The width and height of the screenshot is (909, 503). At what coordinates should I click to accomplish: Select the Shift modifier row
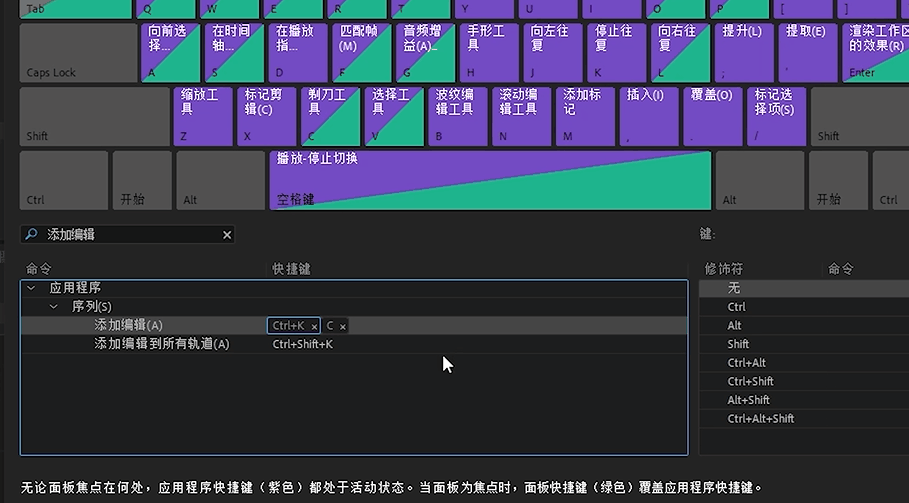click(803, 344)
